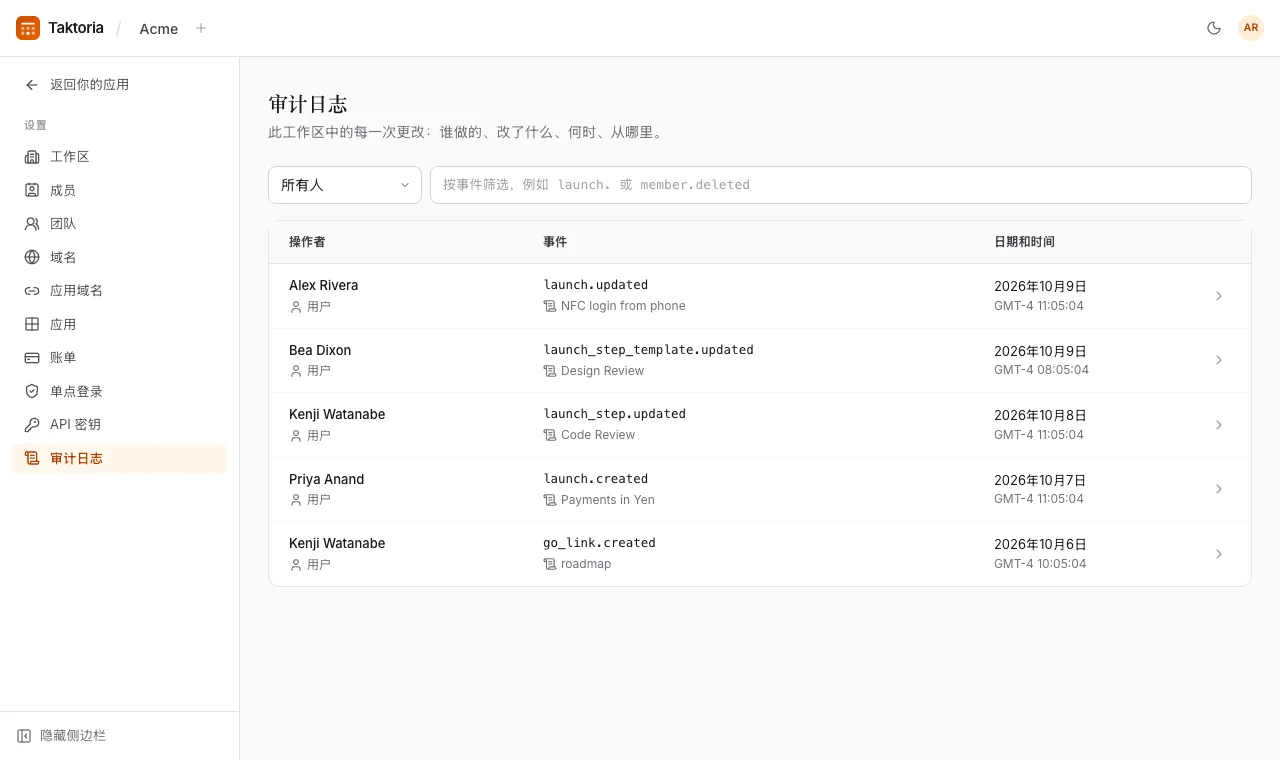Click Acme workspace name in header
Screen dimensions: 1280x760
(159, 29)
